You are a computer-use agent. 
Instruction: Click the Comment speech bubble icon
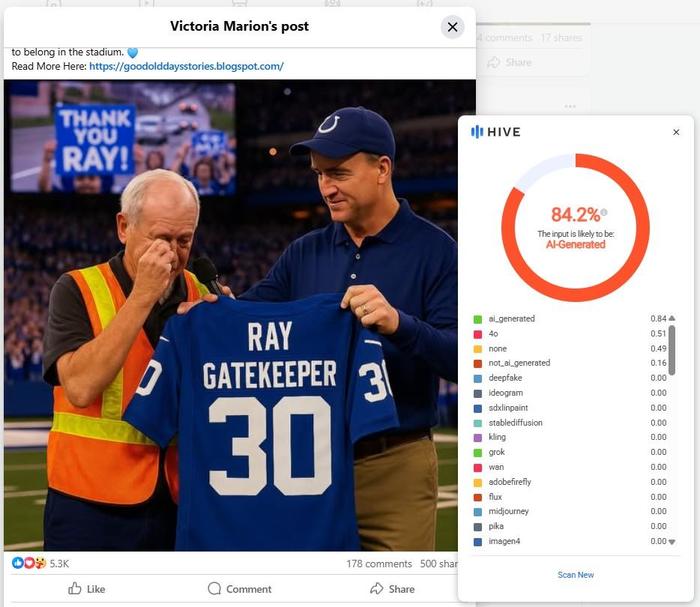(214, 589)
